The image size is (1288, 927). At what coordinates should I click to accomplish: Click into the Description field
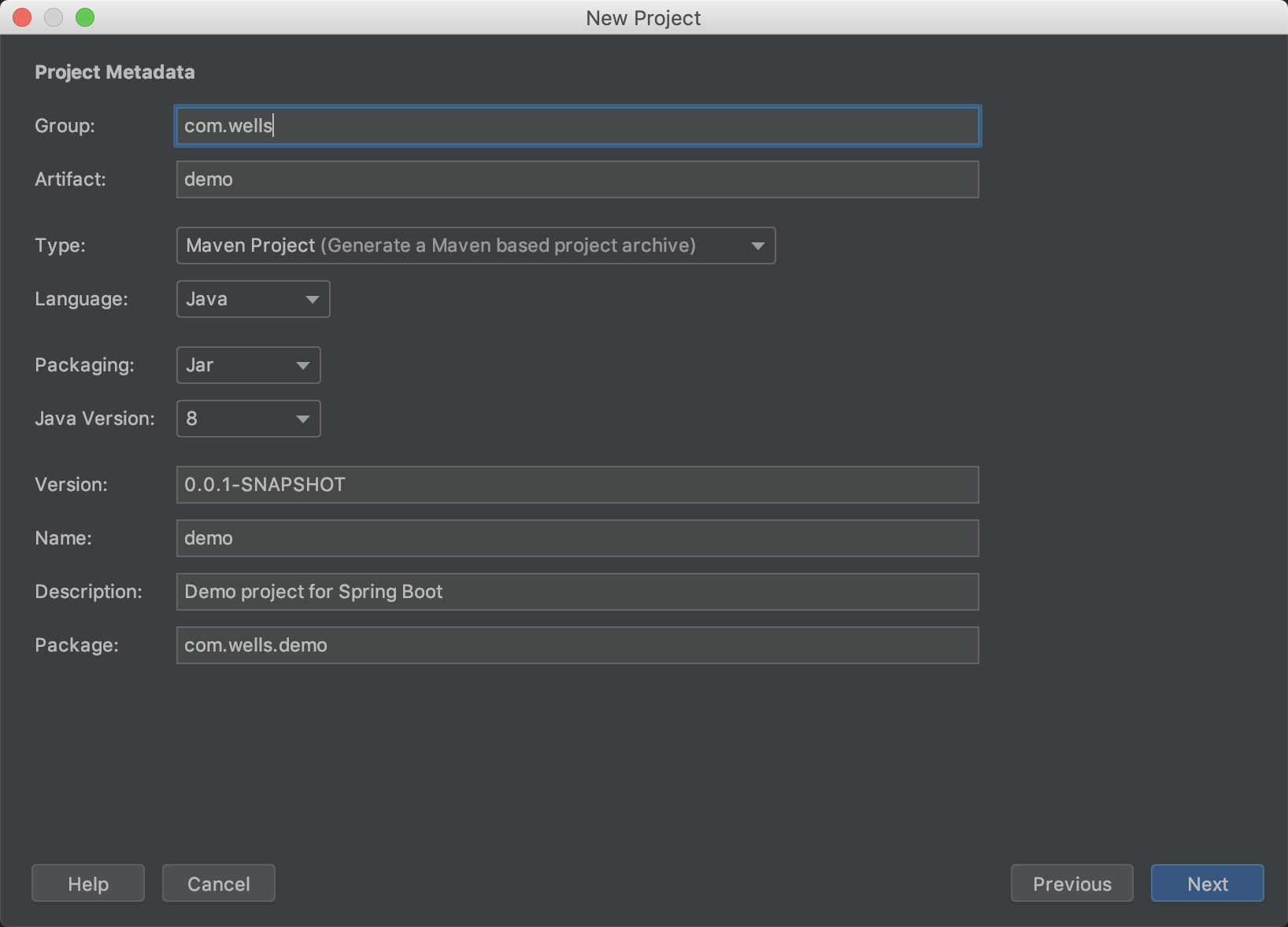coord(577,592)
